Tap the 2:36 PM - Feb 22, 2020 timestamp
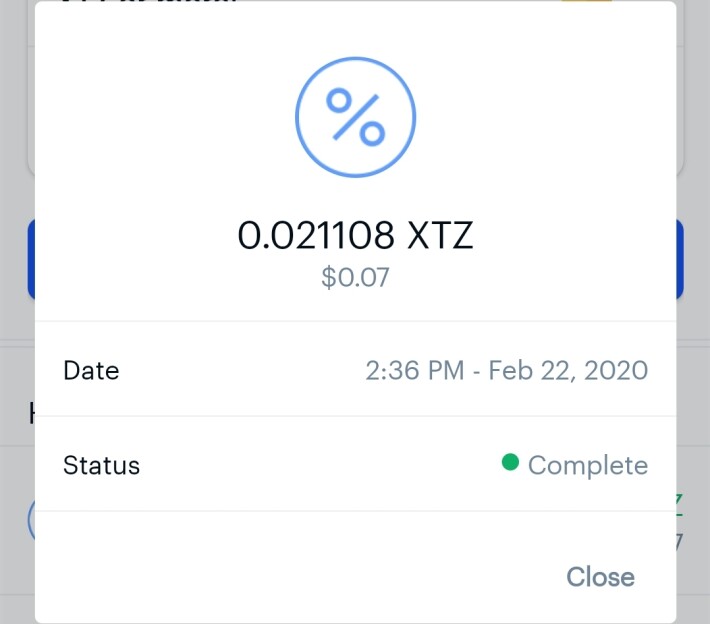The image size is (710, 624). 507,370
